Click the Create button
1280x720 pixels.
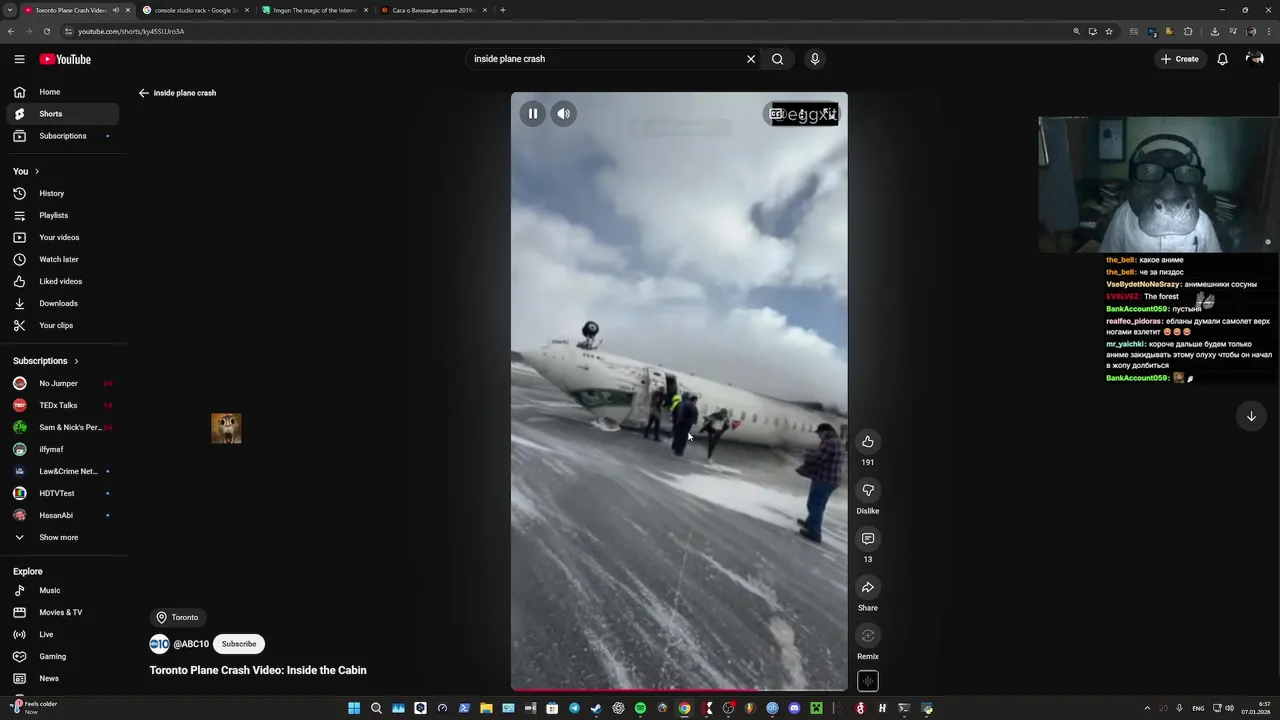click(1180, 59)
